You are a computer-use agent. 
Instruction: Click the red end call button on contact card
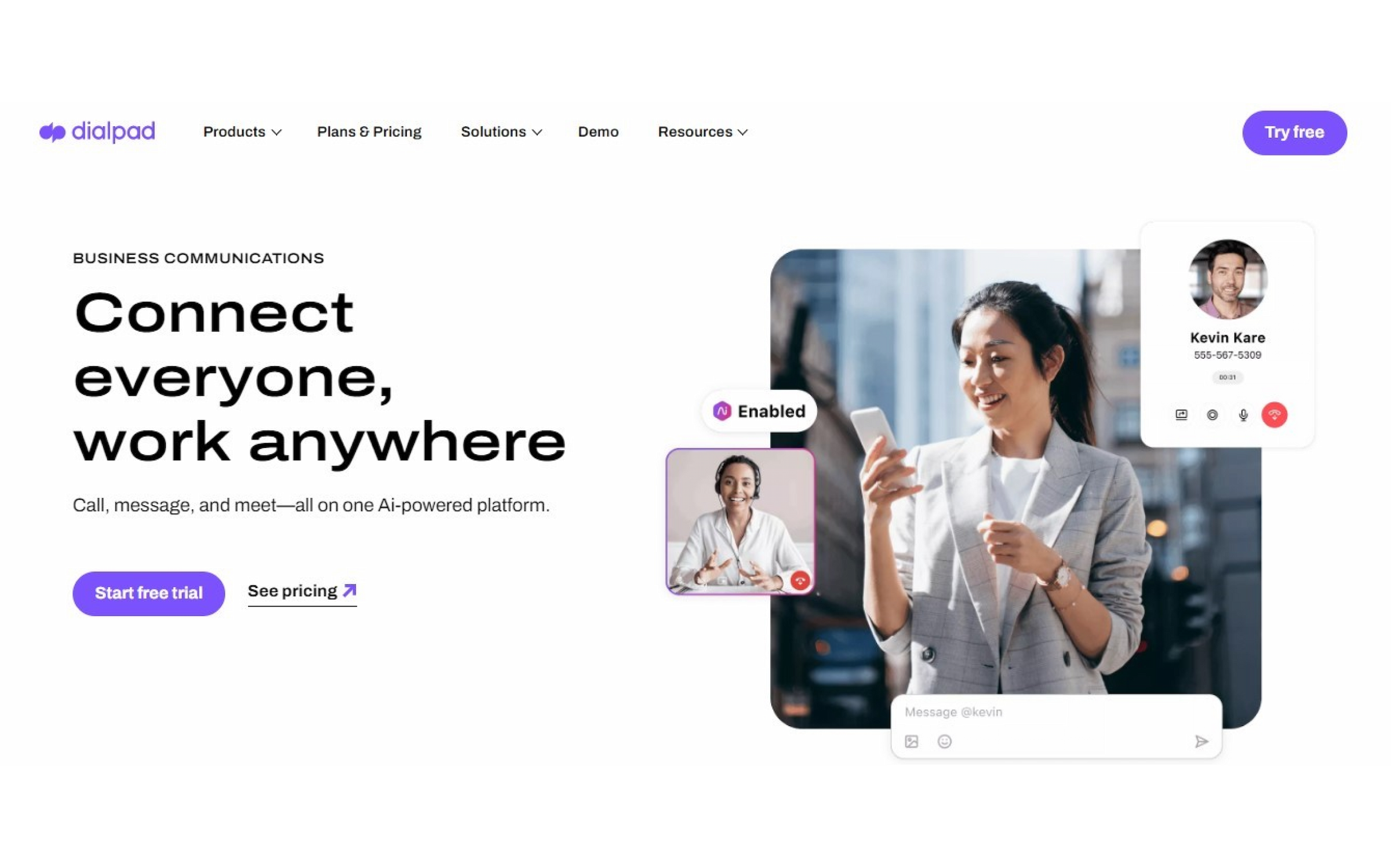coord(1275,414)
